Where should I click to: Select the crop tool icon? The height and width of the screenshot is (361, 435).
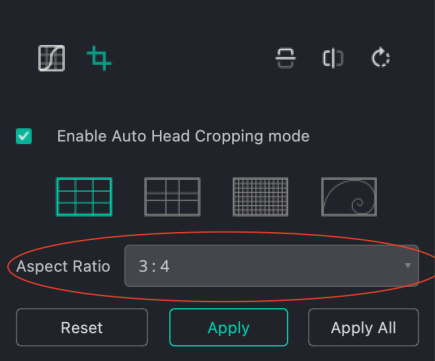click(99, 58)
